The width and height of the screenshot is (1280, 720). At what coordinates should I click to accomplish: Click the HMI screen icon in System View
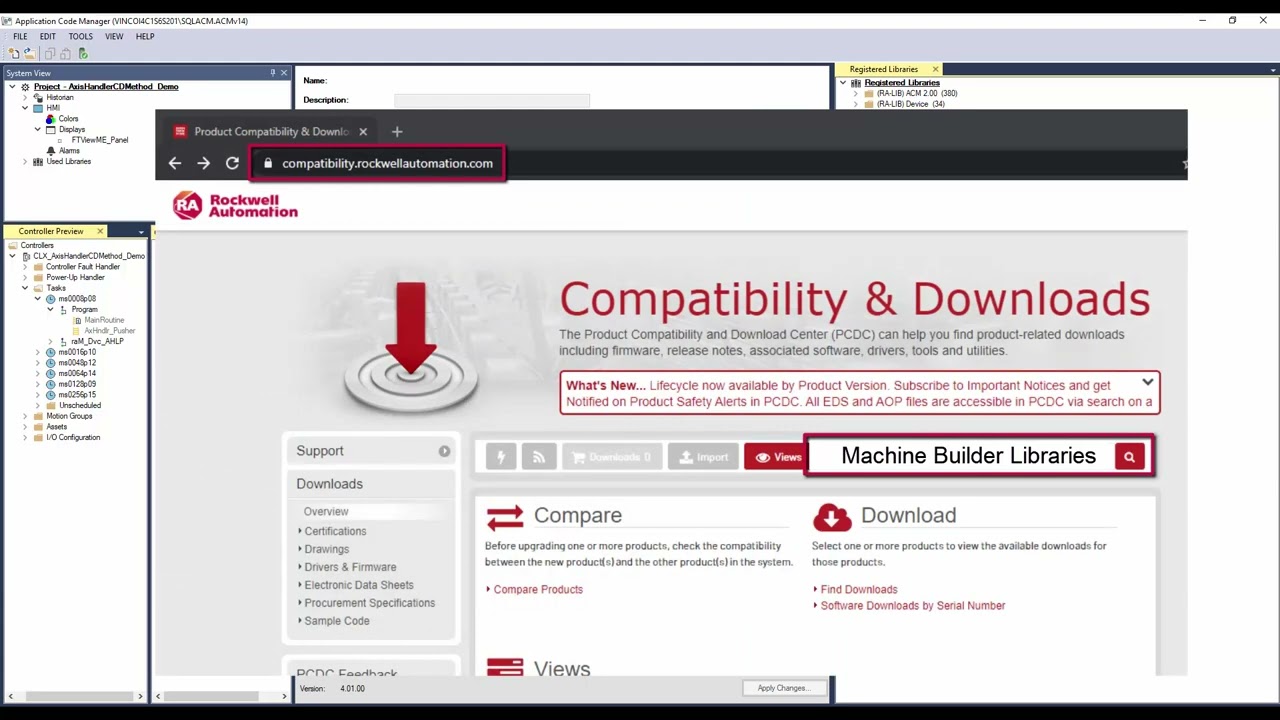[38, 108]
